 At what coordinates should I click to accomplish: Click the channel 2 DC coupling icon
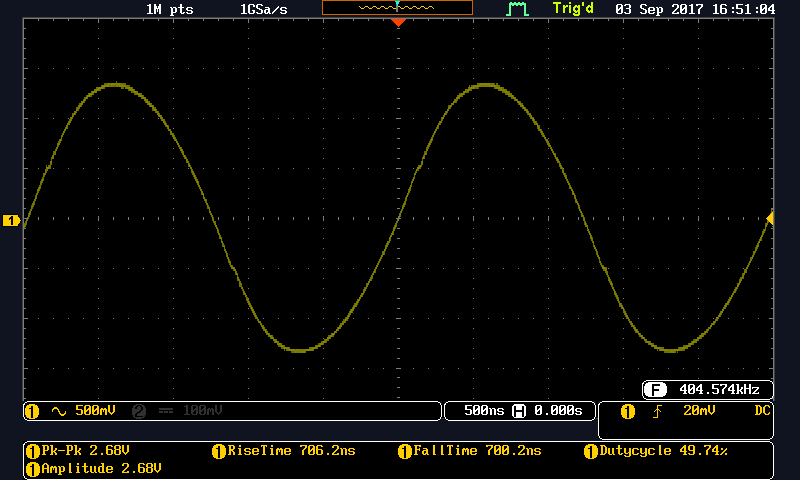point(166,411)
